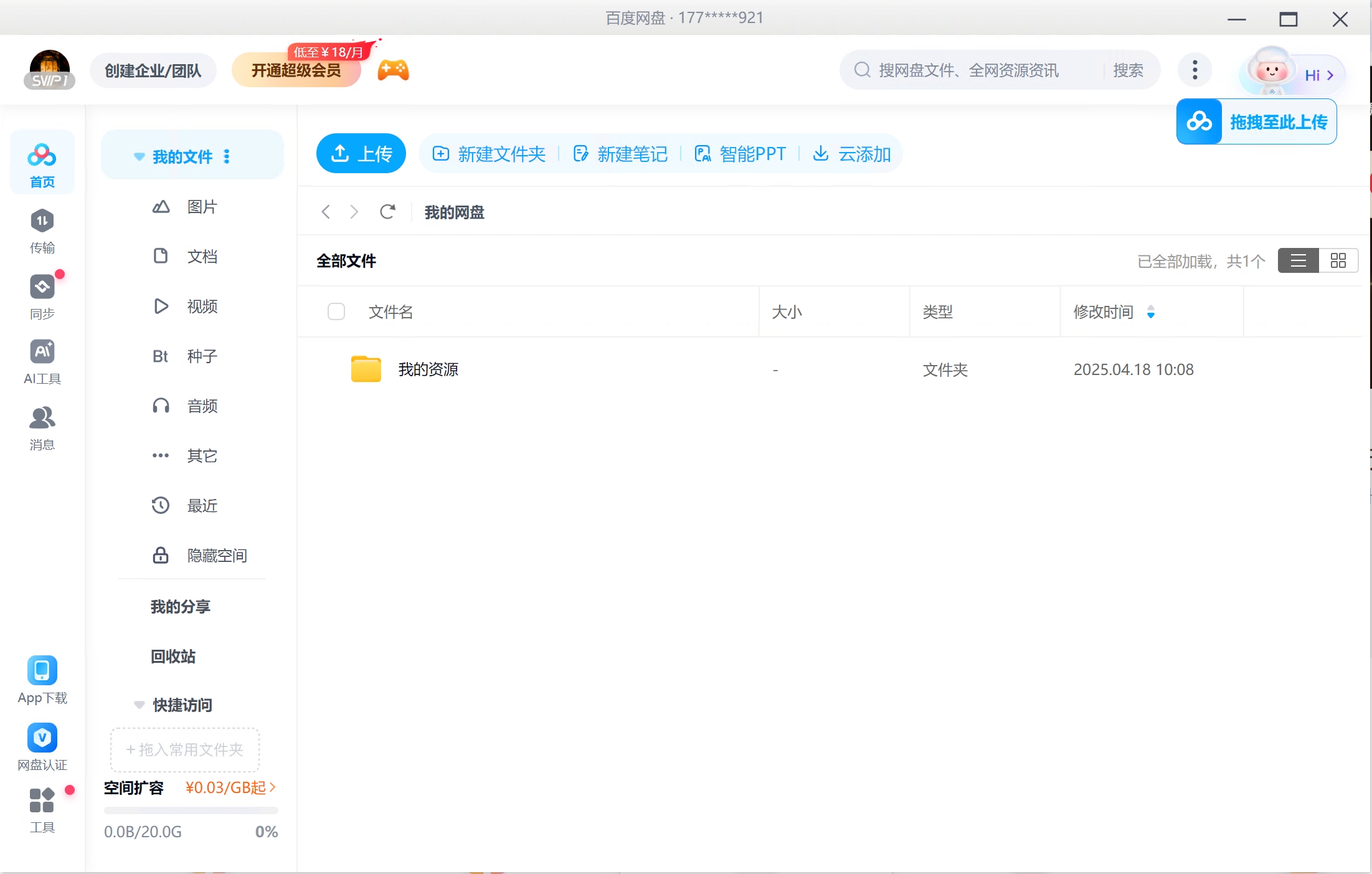
Task: Click the 文件名 column header
Action: tap(391, 312)
